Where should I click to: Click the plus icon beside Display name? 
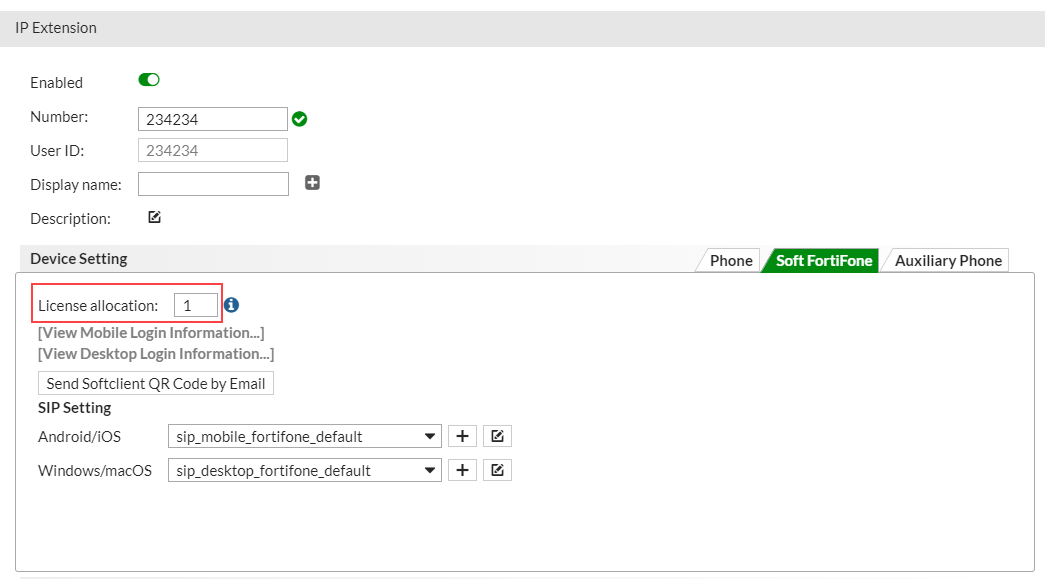coord(312,183)
